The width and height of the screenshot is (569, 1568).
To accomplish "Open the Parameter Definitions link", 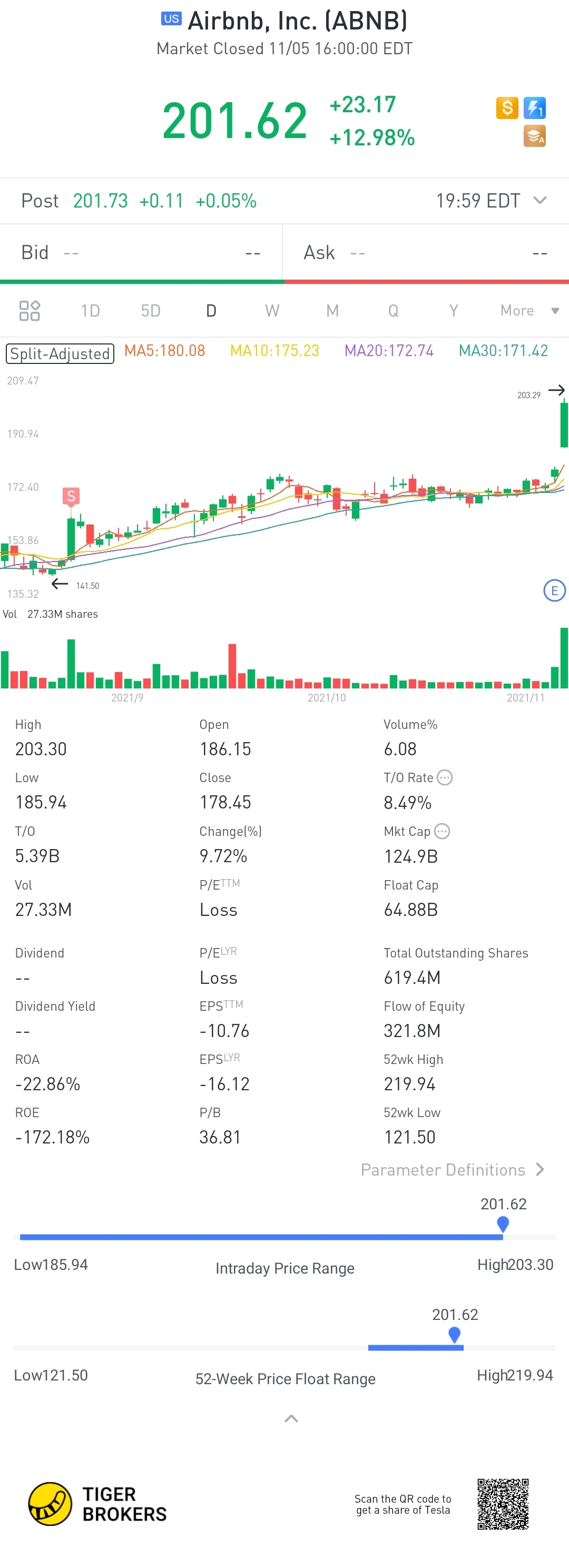I will [443, 1169].
